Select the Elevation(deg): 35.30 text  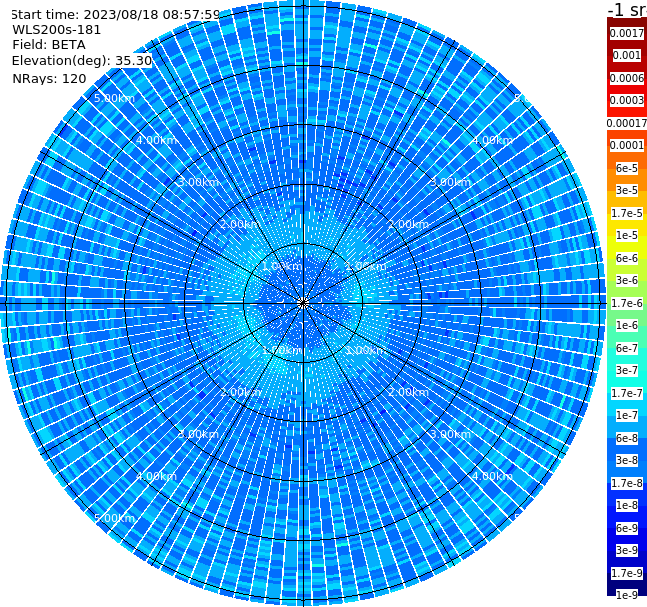[x=82, y=61]
